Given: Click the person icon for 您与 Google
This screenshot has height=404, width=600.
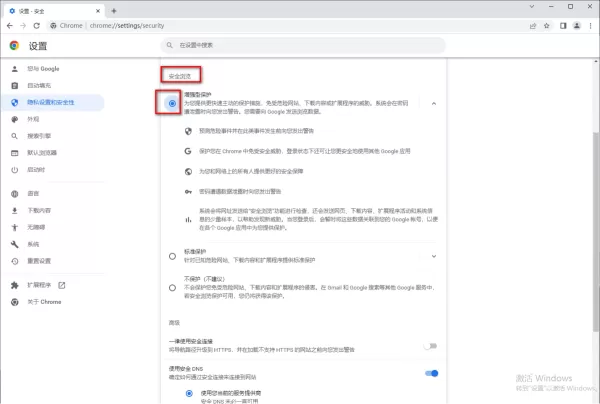Looking at the screenshot, I should tap(15, 69).
